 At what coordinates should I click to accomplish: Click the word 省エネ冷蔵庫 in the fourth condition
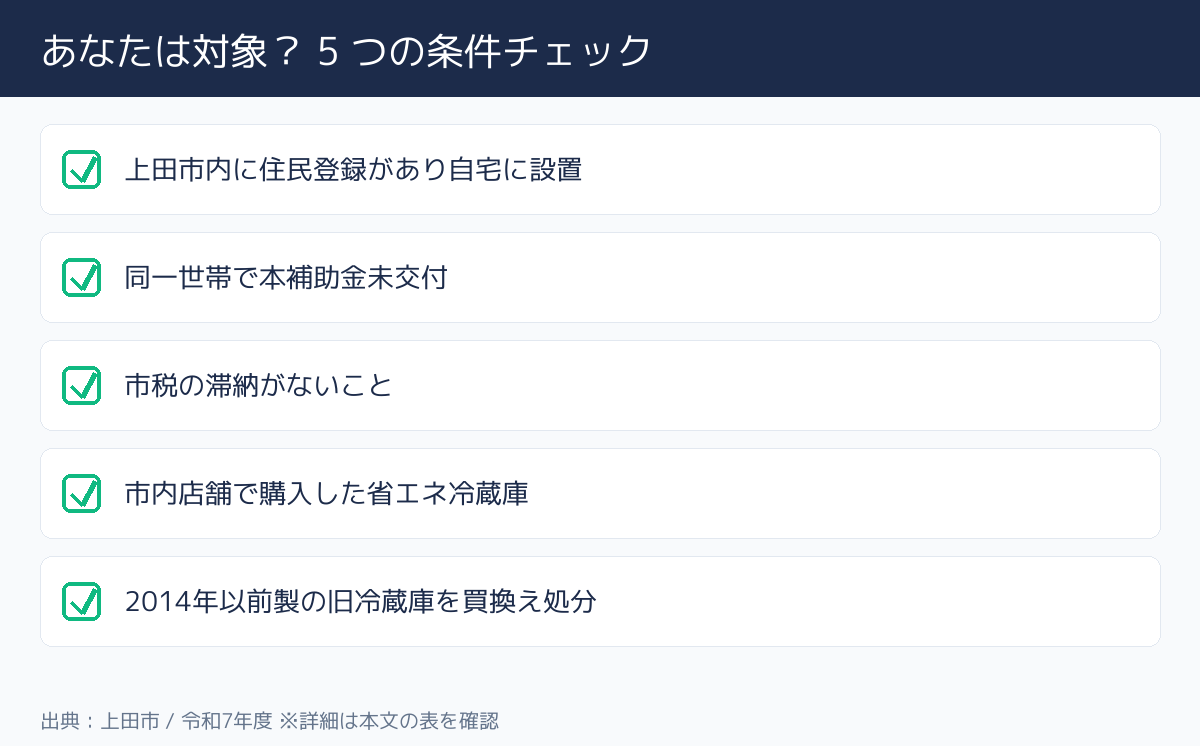(448, 494)
